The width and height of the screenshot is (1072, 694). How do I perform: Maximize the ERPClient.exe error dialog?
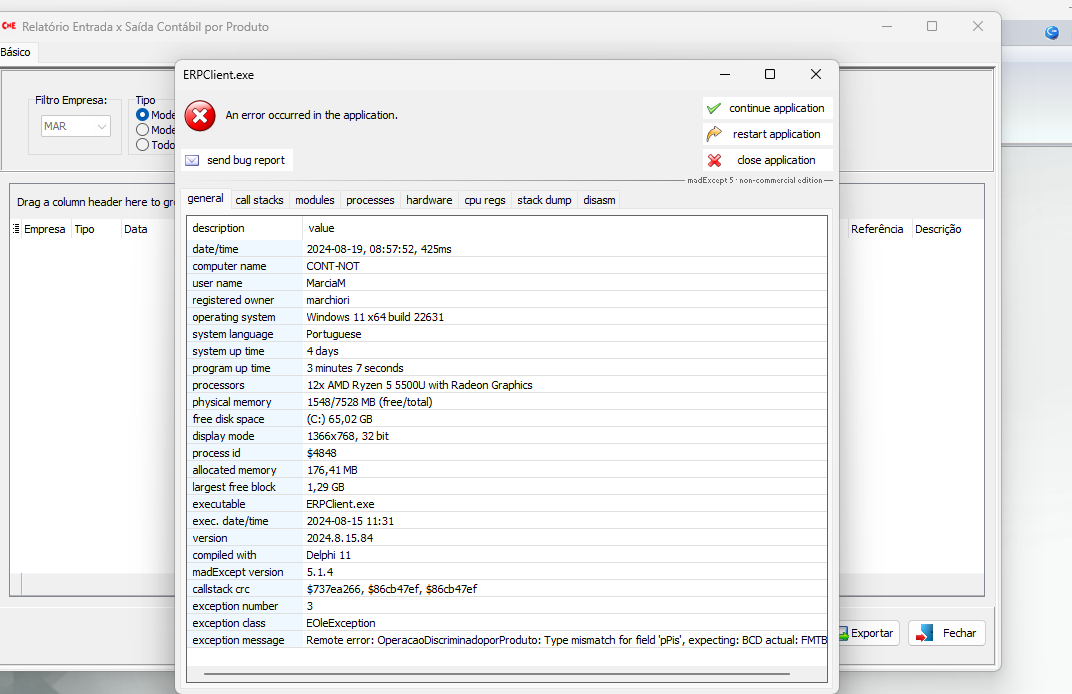click(770, 74)
